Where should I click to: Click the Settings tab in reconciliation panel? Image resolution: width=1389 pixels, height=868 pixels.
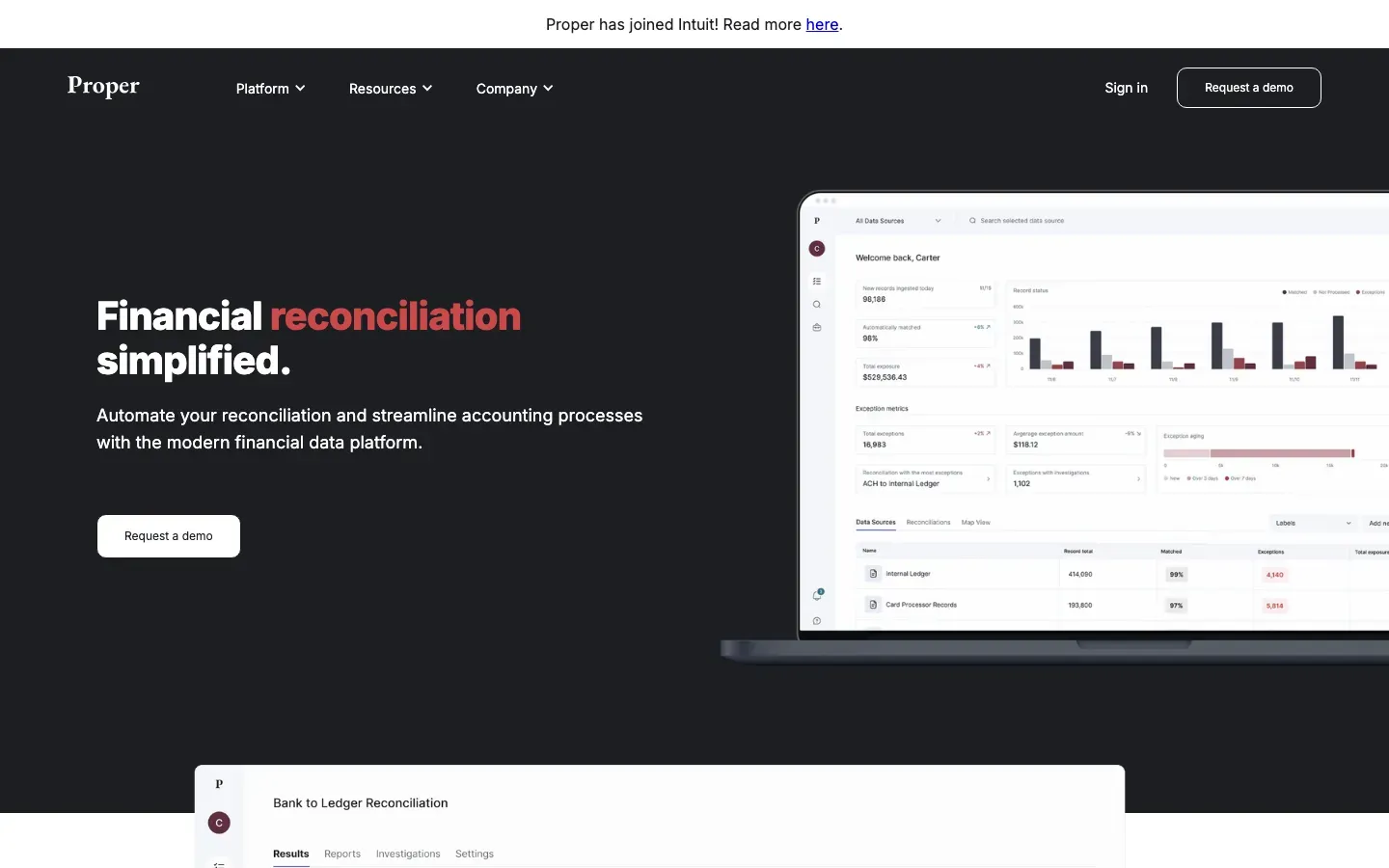coord(475,854)
